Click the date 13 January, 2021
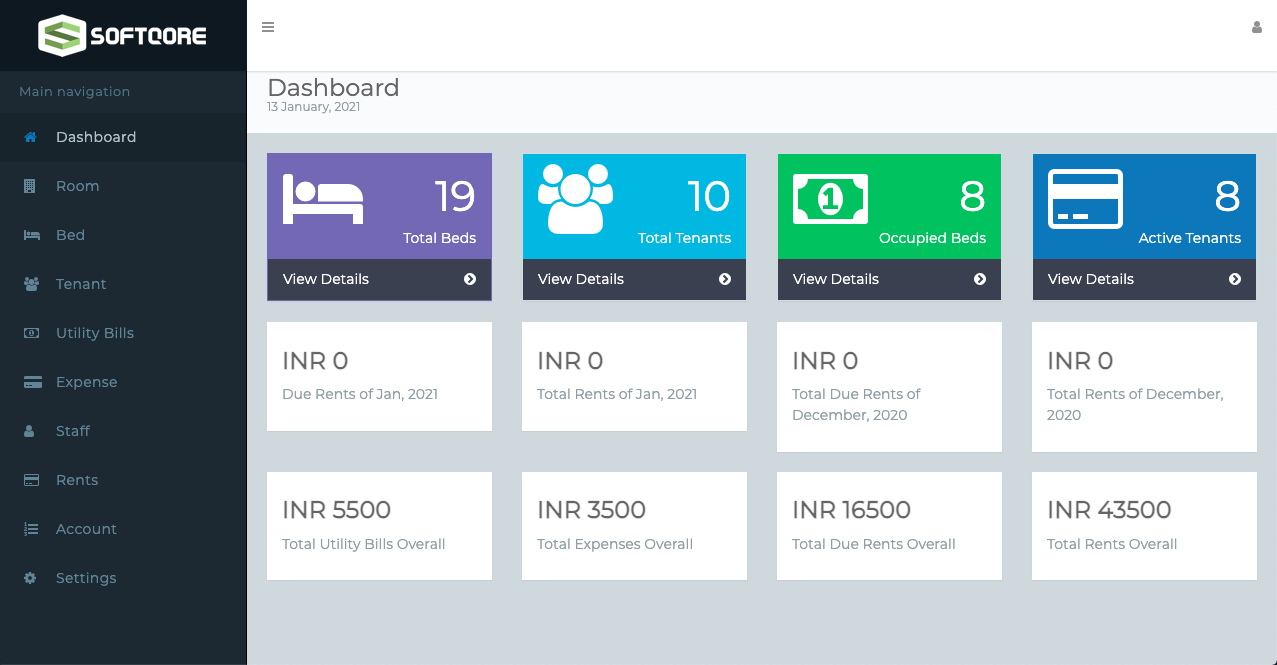1277x665 pixels. tap(313, 107)
